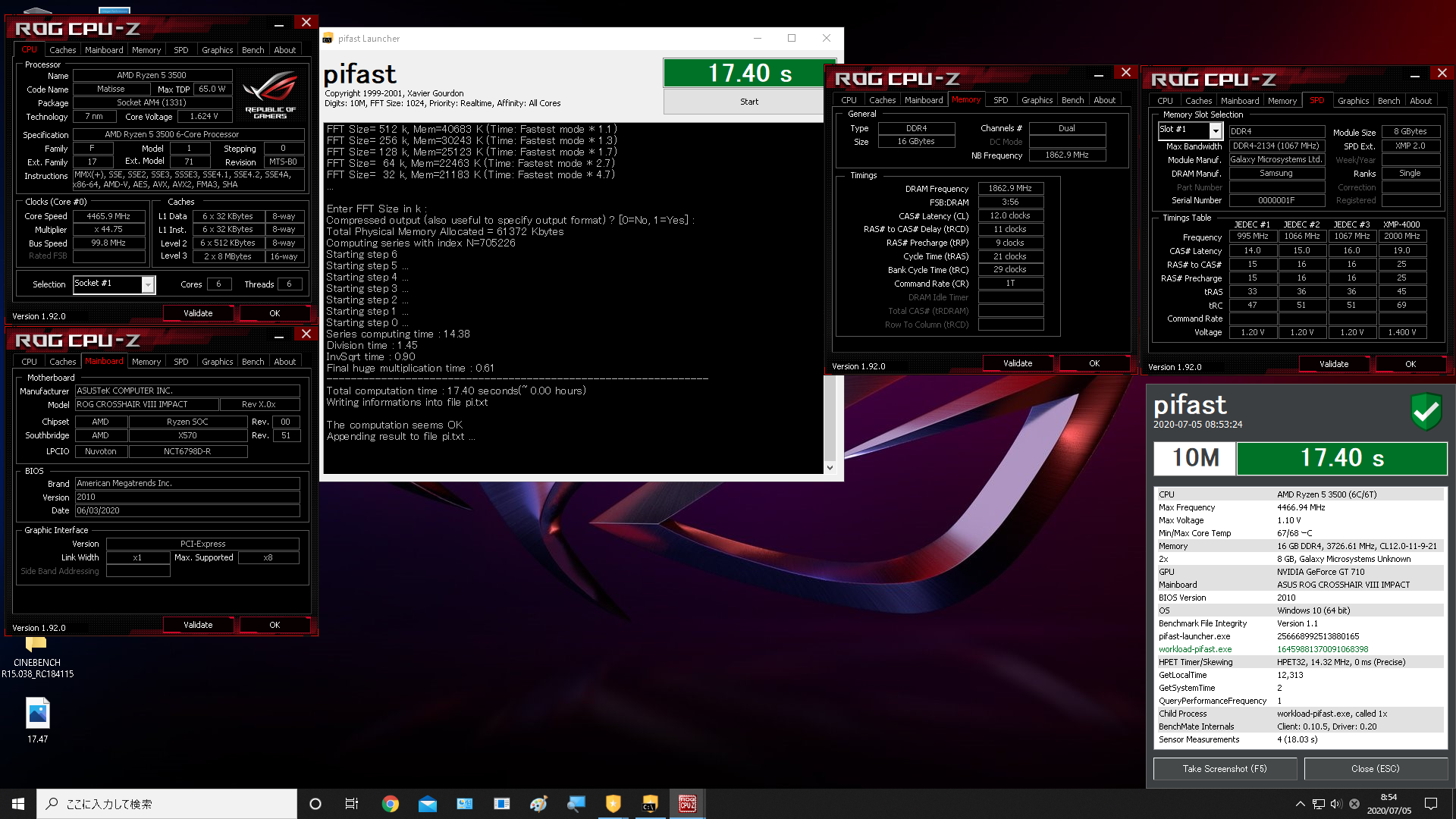Switch to Caches tab in CPU-Z CPU window
The width and height of the screenshot is (1456, 819).
pos(62,50)
